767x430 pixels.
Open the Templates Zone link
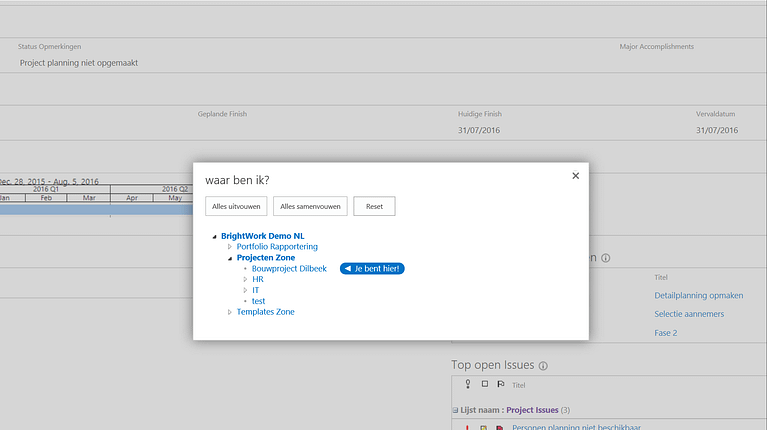click(x=266, y=312)
